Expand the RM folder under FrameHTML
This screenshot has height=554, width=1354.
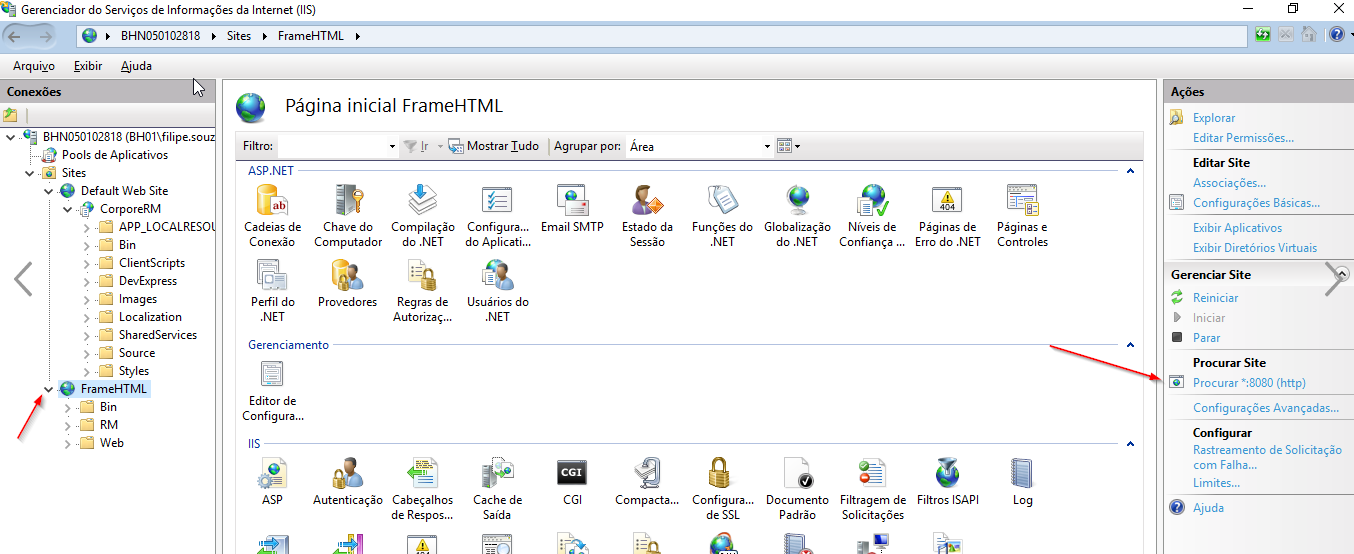point(67,425)
